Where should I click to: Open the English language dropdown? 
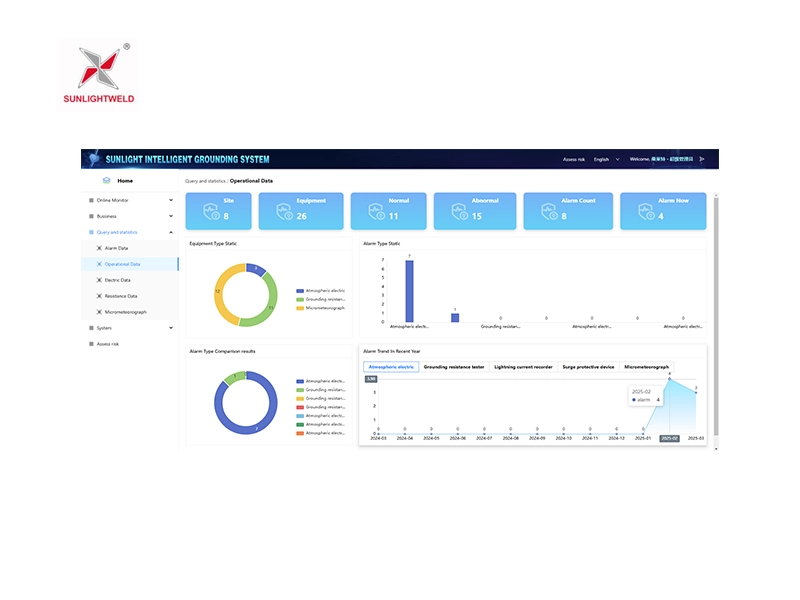(x=606, y=159)
